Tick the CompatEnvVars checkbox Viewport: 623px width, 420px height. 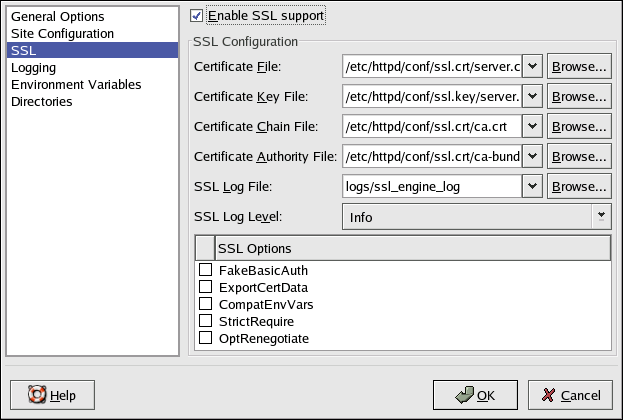coord(205,304)
